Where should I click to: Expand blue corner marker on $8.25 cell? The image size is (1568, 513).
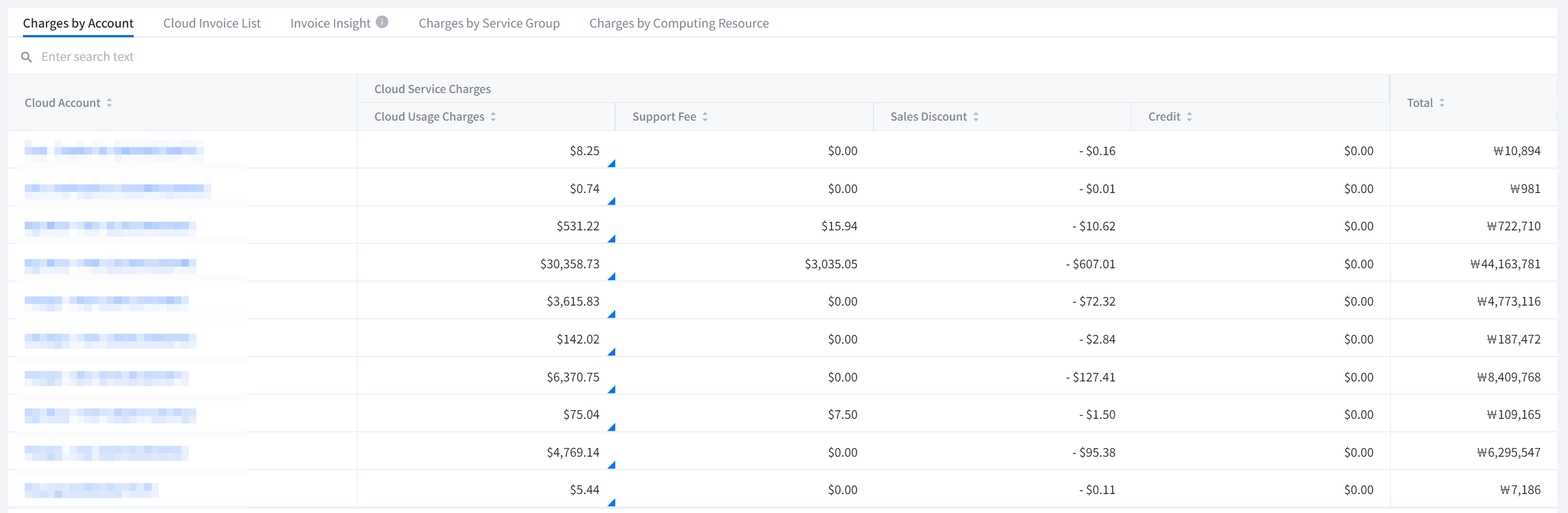click(x=612, y=163)
